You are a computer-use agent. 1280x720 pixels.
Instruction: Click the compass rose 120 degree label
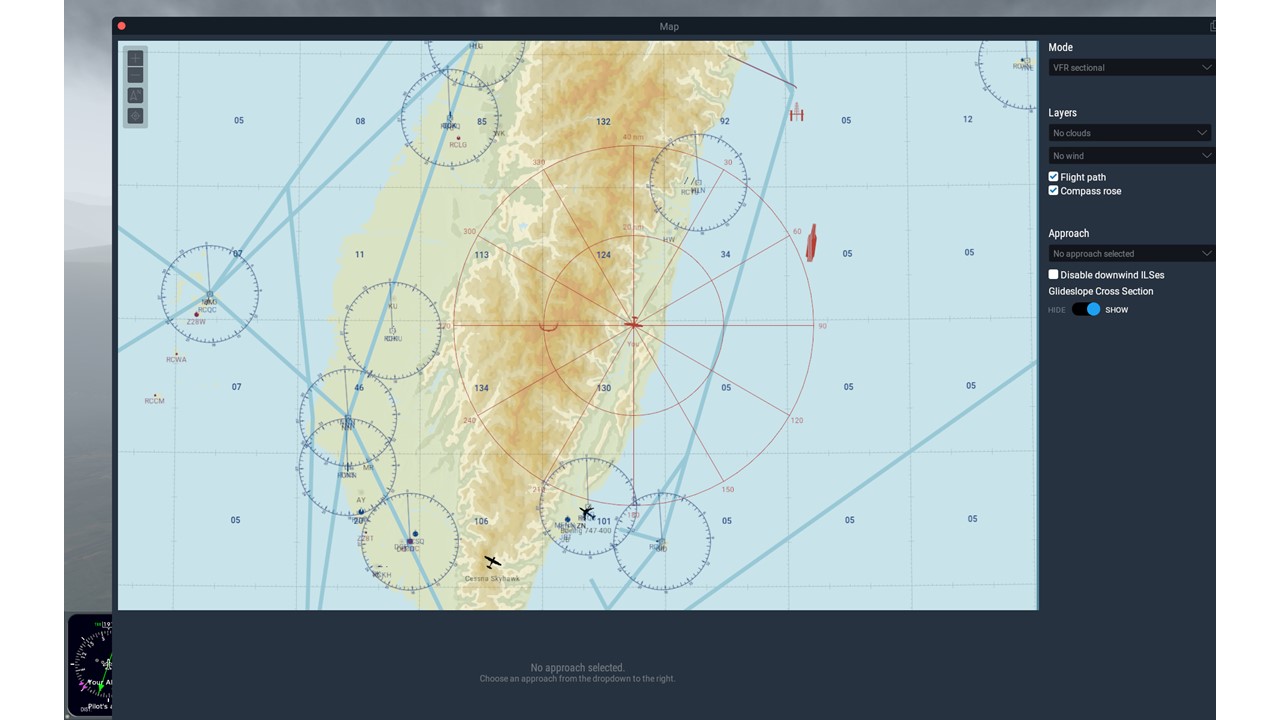point(797,420)
